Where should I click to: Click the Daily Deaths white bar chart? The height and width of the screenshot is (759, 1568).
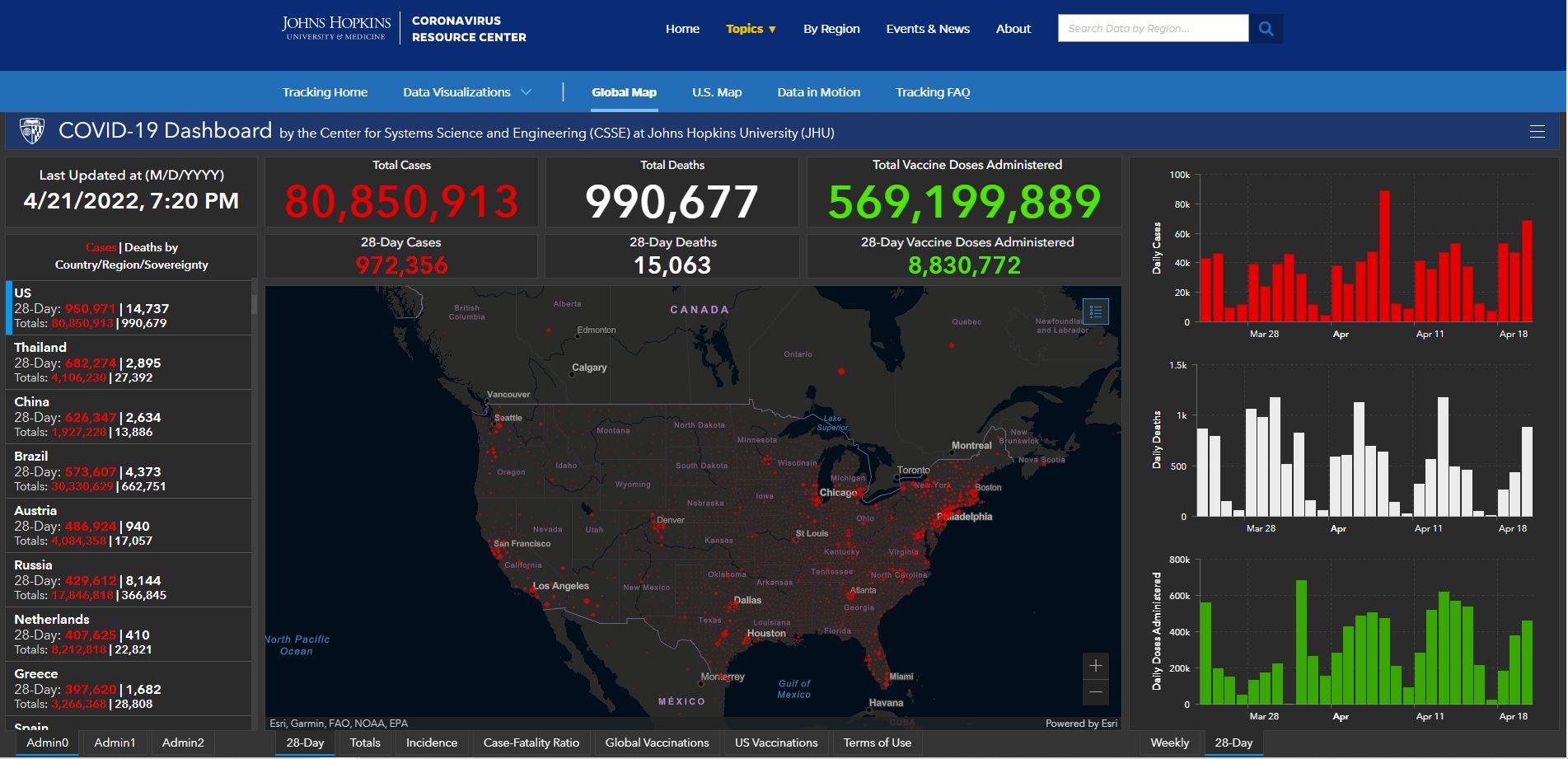click(1366, 457)
